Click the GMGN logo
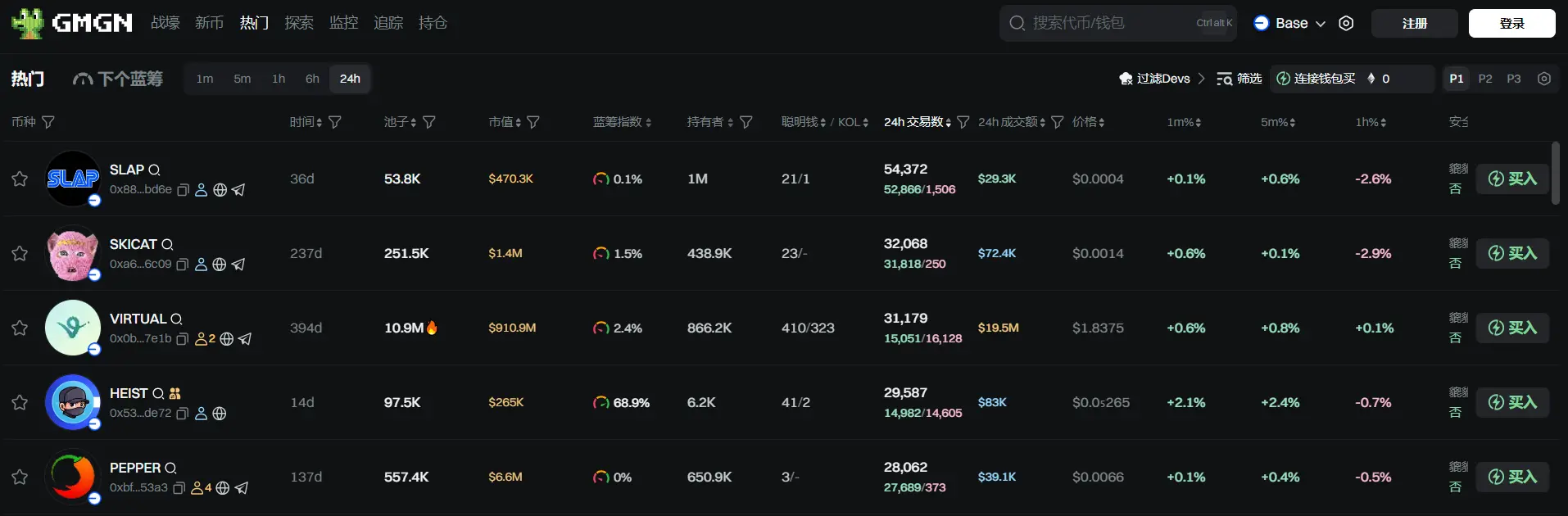1568x516 pixels. (72, 23)
